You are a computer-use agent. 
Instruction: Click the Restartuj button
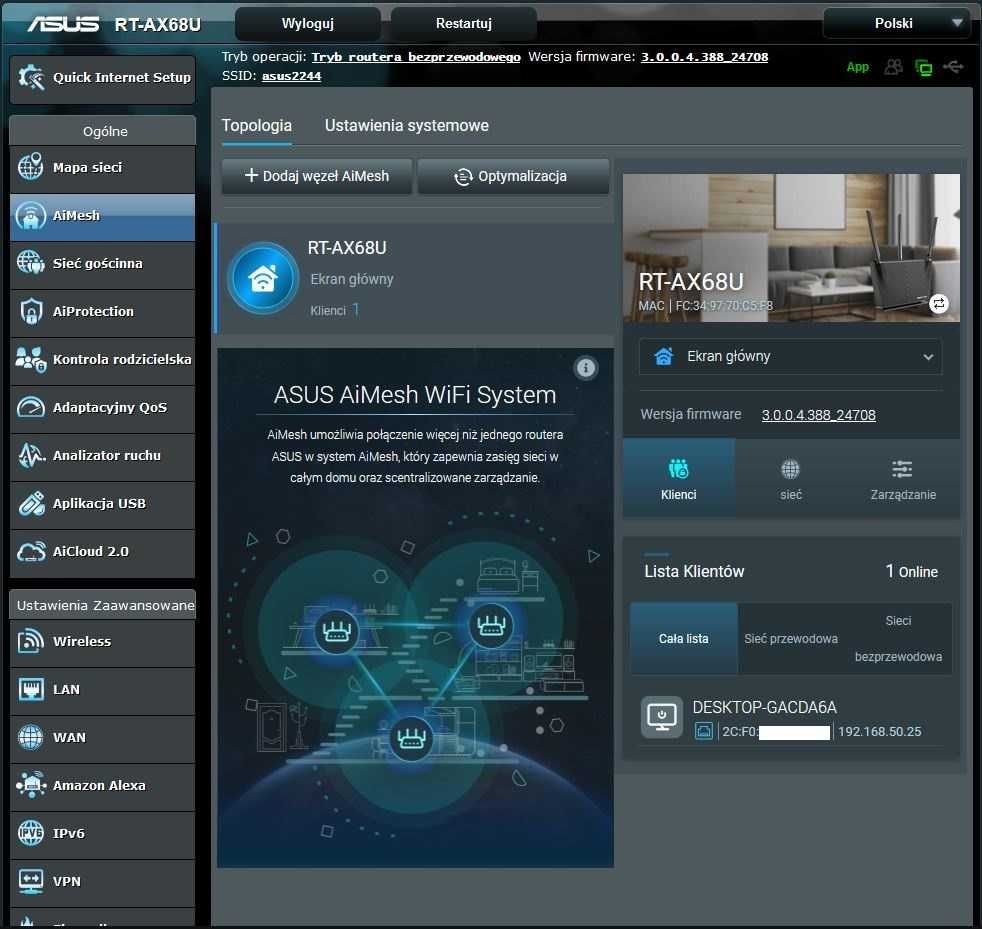point(463,24)
